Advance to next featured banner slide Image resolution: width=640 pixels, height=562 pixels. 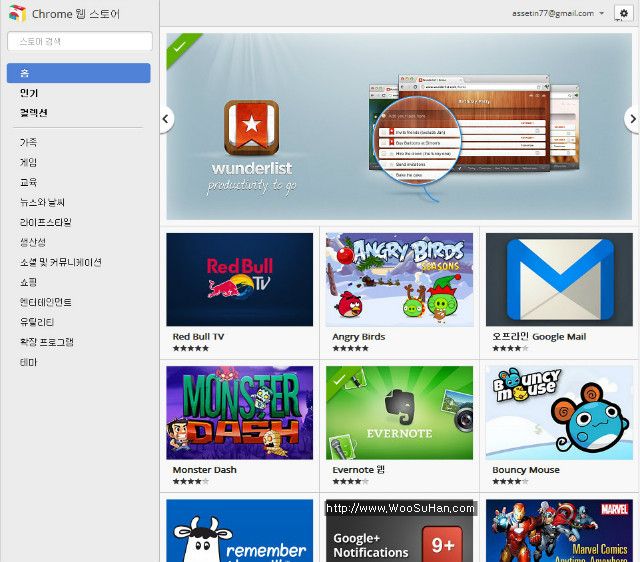click(632, 119)
